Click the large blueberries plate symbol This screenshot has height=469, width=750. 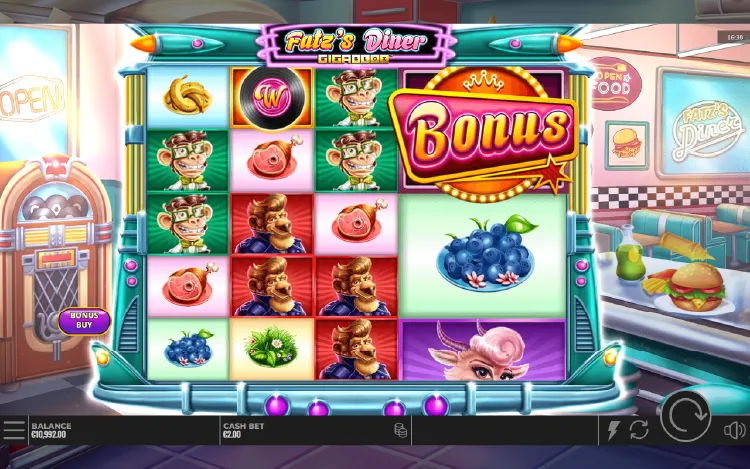(x=484, y=256)
